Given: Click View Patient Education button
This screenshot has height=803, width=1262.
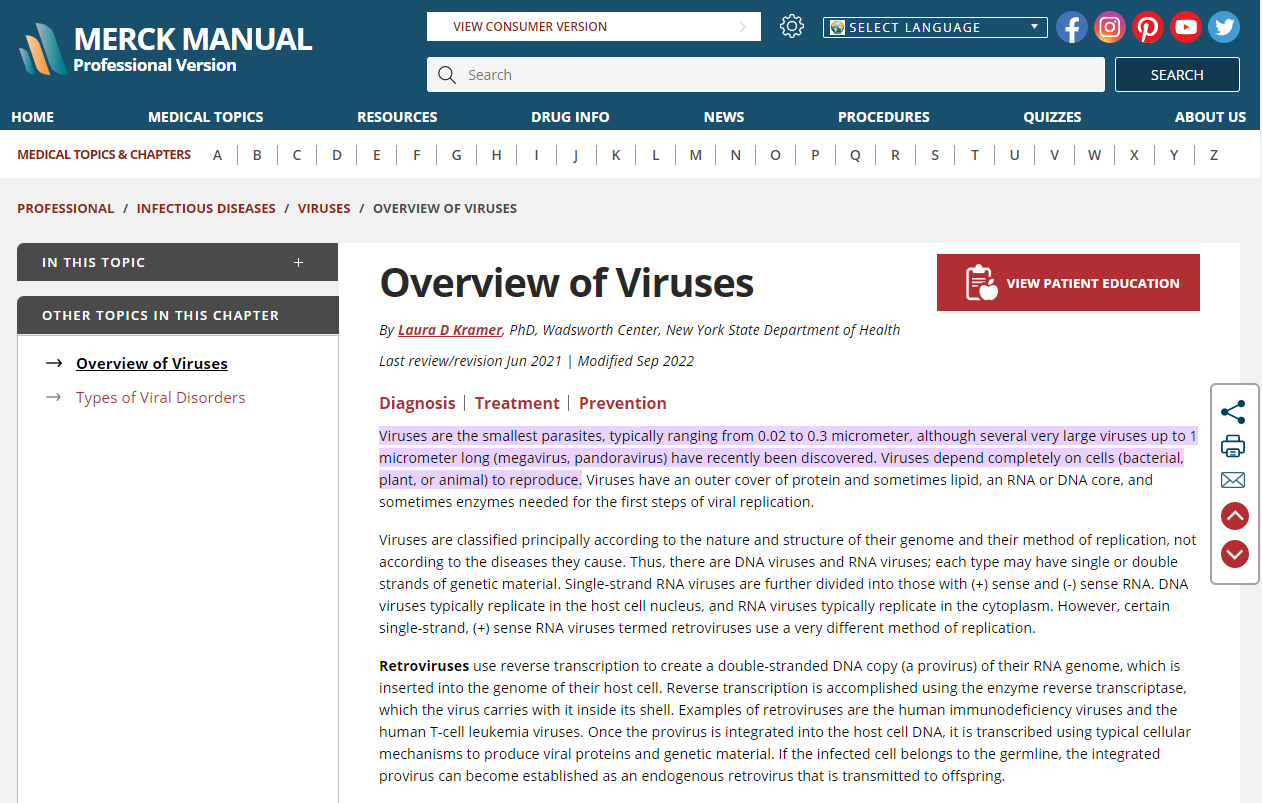Looking at the screenshot, I should tap(1068, 283).
